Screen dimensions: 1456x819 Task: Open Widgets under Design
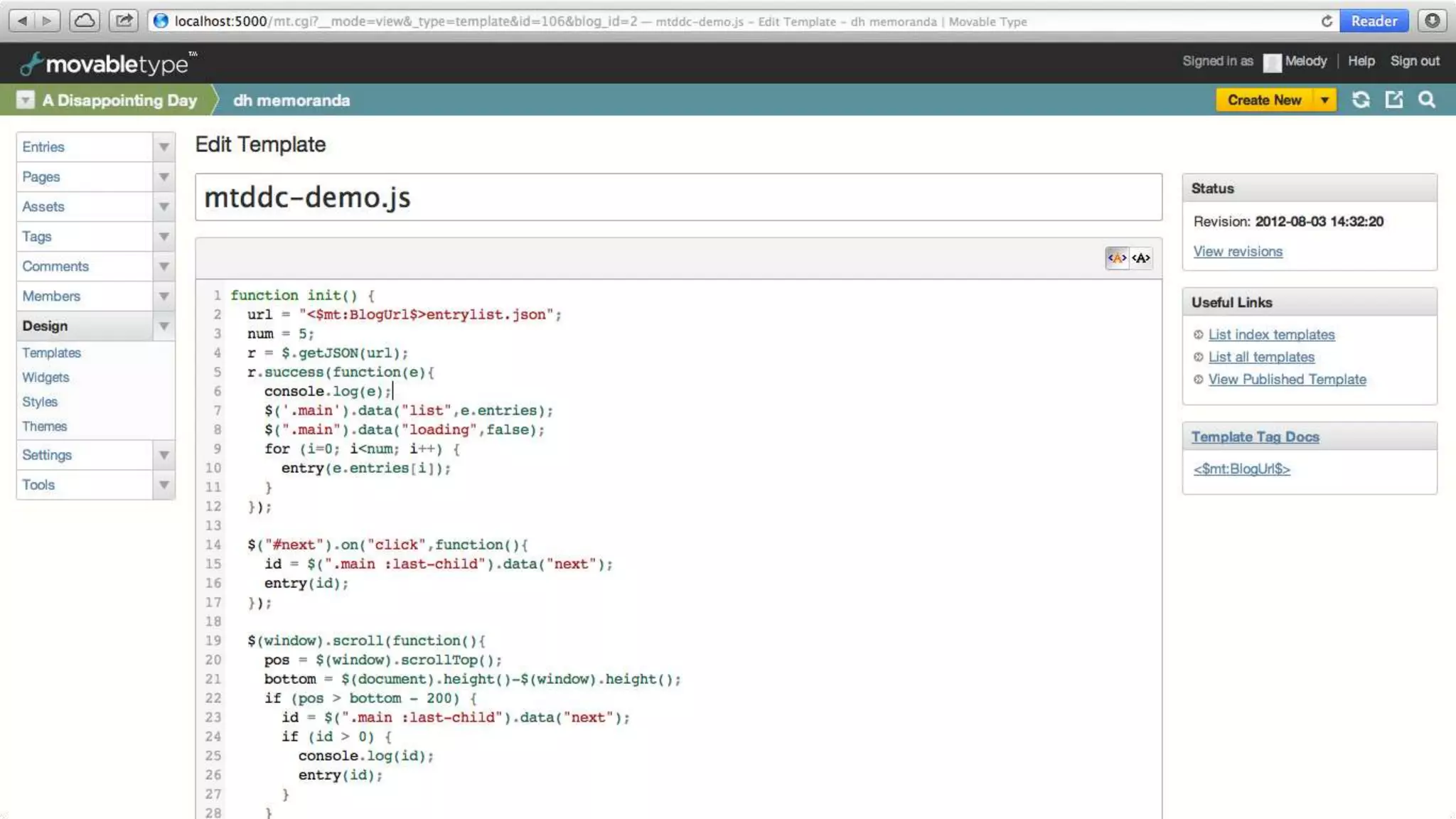pyautogui.click(x=45, y=377)
